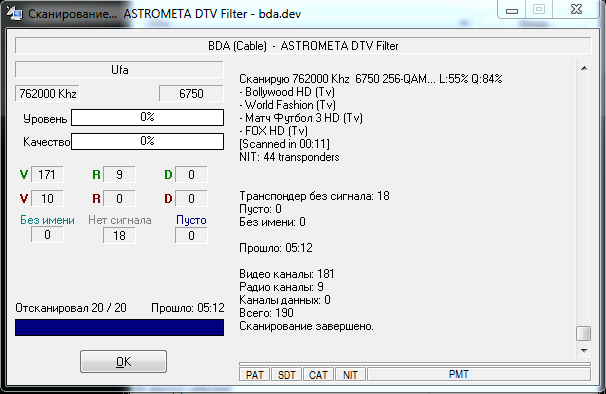The width and height of the screenshot is (606, 394).
Task: Click the OK button
Action: (123, 362)
